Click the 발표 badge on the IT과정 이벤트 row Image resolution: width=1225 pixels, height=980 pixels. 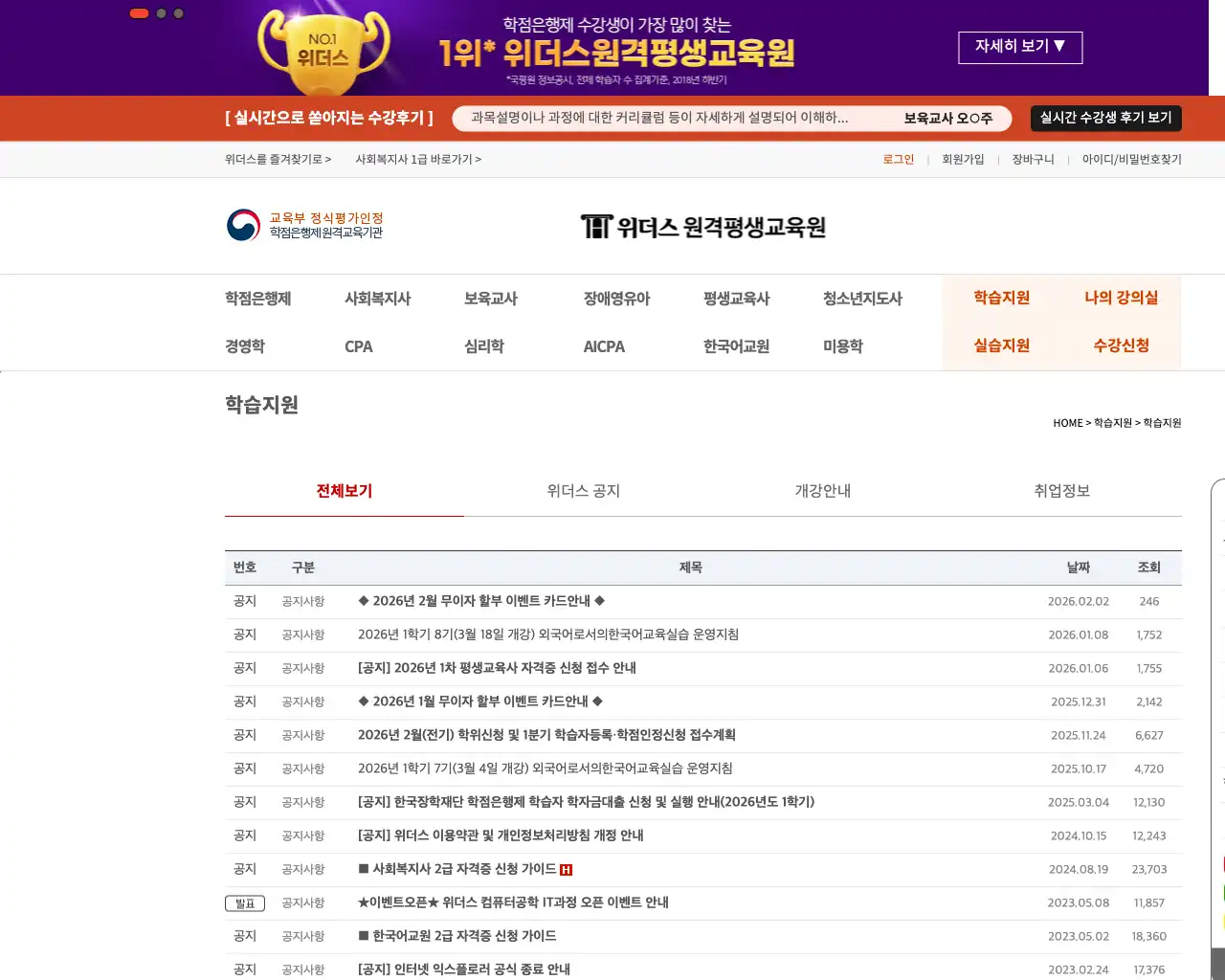(245, 902)
